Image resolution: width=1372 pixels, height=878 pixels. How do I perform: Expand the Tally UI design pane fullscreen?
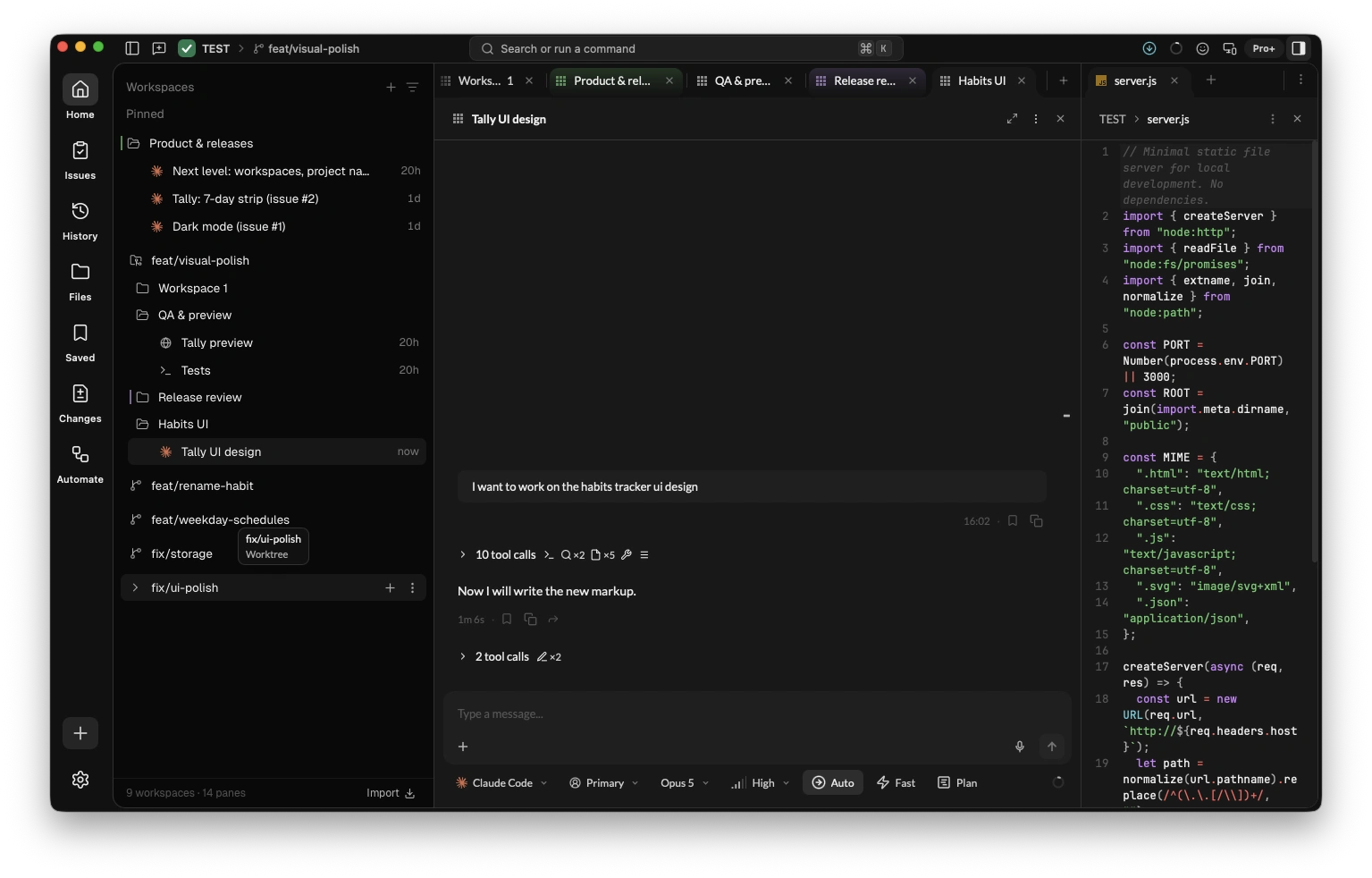click(x=1012, y=119)
